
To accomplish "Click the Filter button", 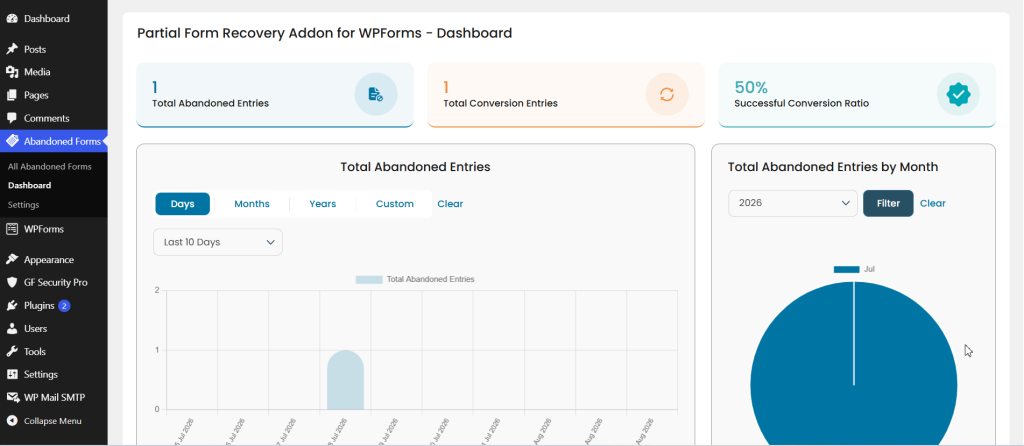I will tap(888, 203).
